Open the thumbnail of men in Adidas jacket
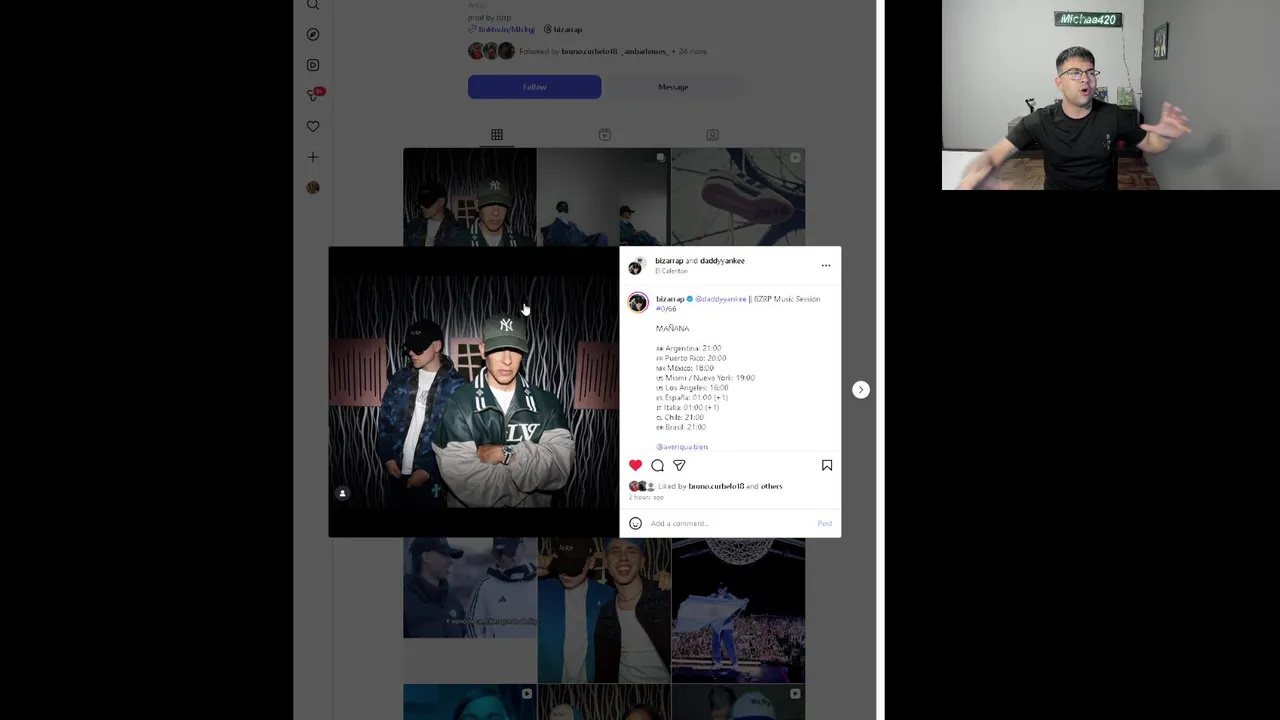The image size is (1280, 720). [469, 588]
